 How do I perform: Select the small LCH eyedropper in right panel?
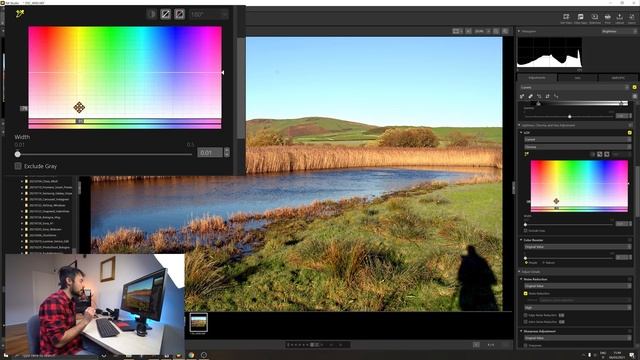click(x=527, y=154)
